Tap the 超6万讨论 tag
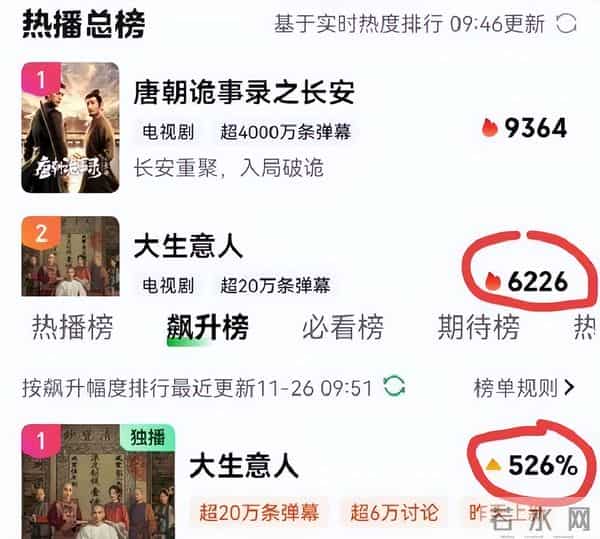The image size is (600, 539). click(395, 512)
